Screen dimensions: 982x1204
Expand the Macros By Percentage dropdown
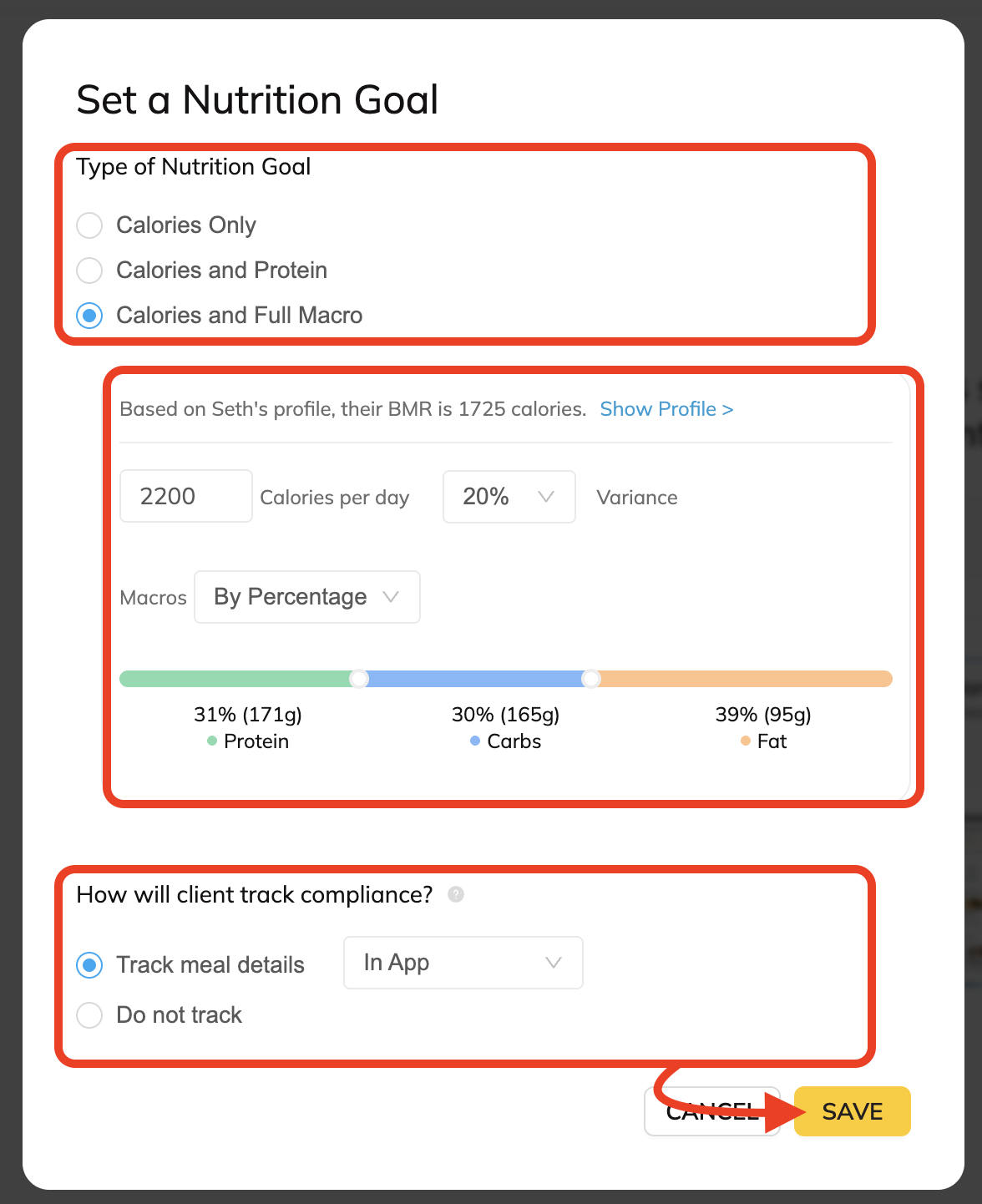click(x=306, y=597)
